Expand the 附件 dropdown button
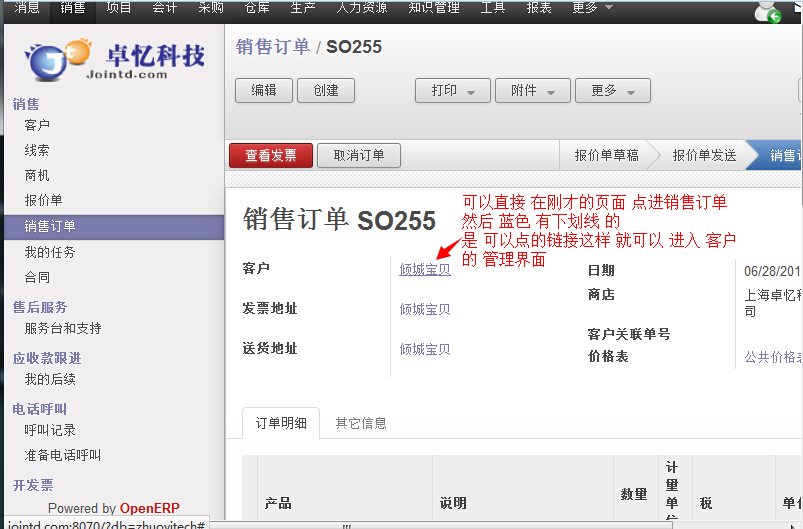 coord(532,90)
